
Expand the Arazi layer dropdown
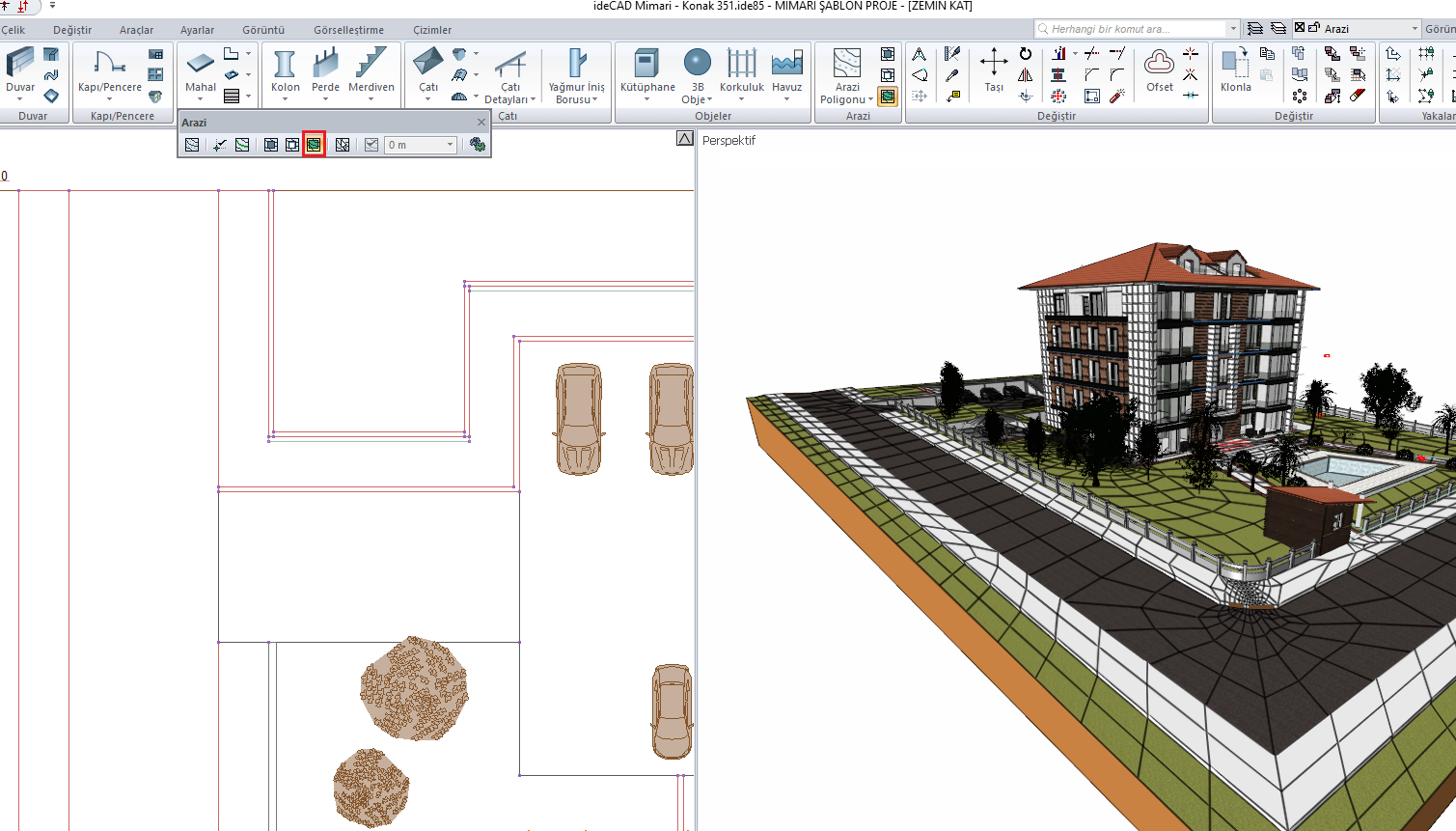[x=1415, y=29]
